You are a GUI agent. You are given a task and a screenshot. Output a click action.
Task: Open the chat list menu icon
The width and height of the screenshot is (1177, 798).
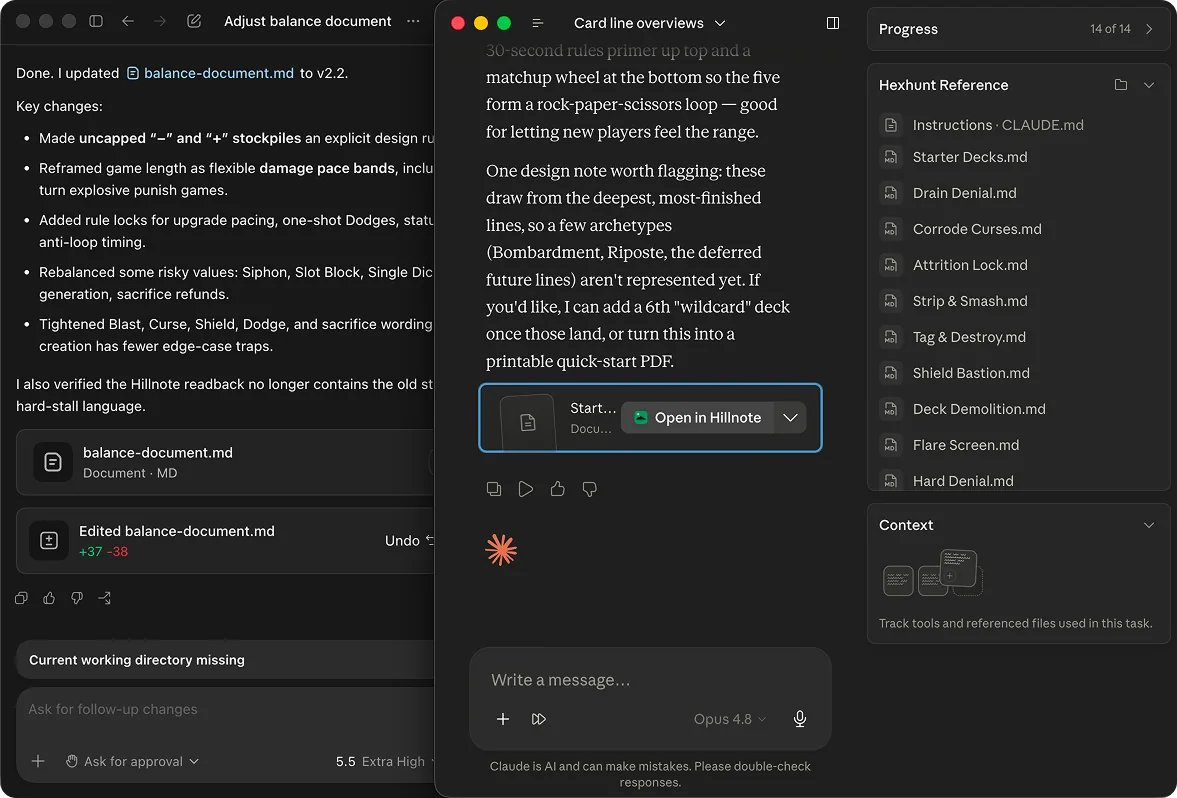pos(537,23)
